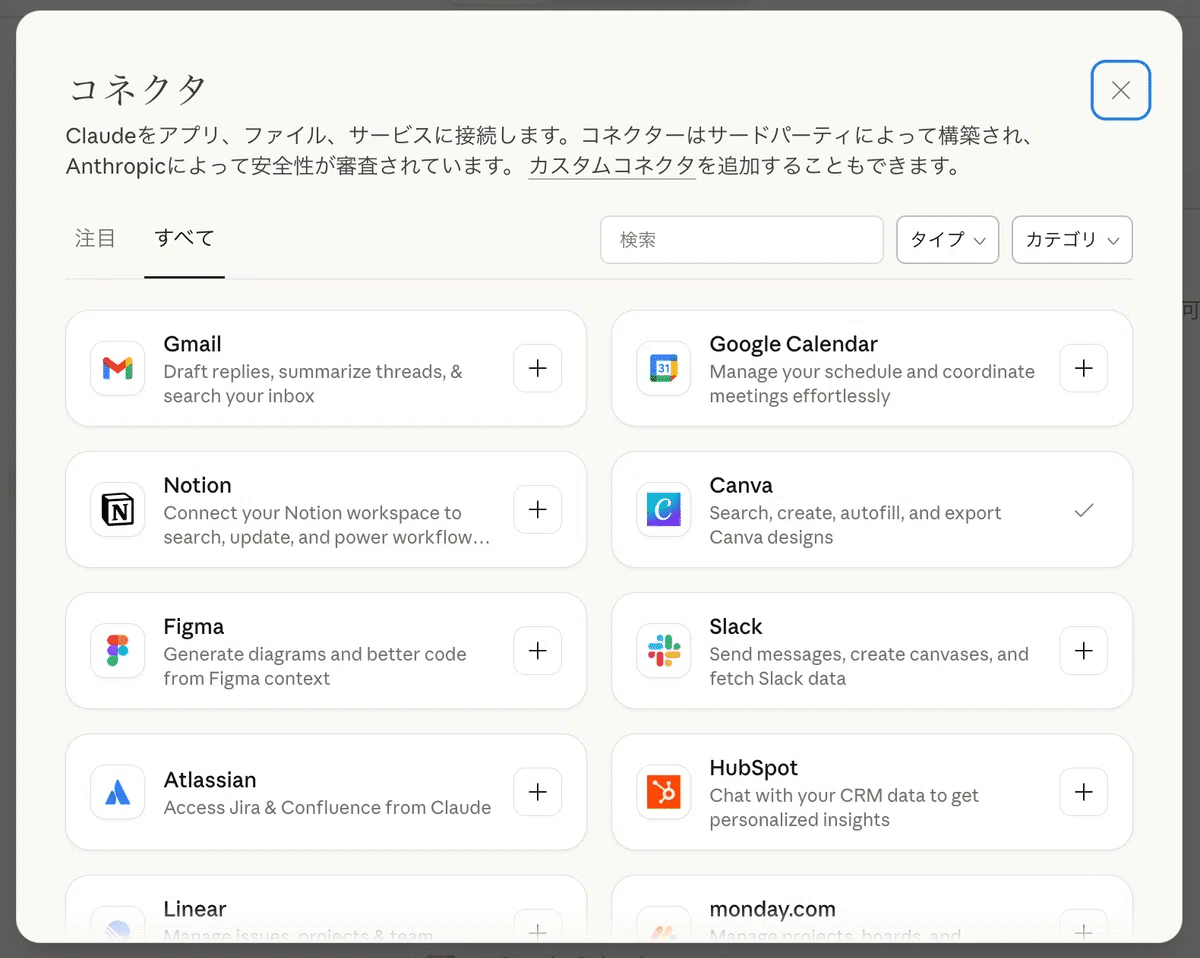Click the Canva logo icon

point(663,510)
